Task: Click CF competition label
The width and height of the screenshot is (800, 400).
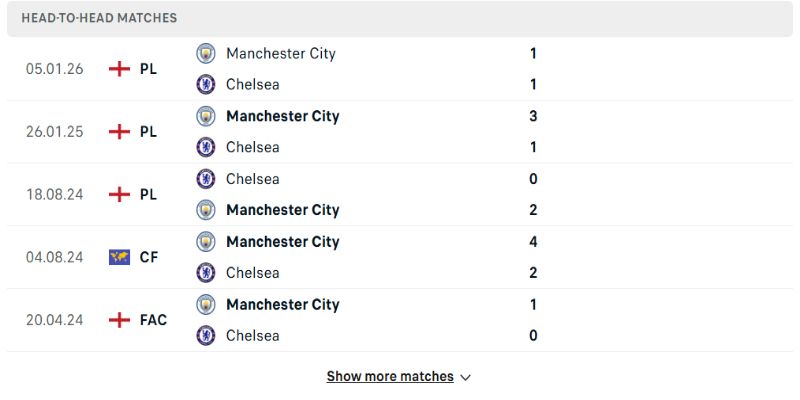Action: click(148, 257)
